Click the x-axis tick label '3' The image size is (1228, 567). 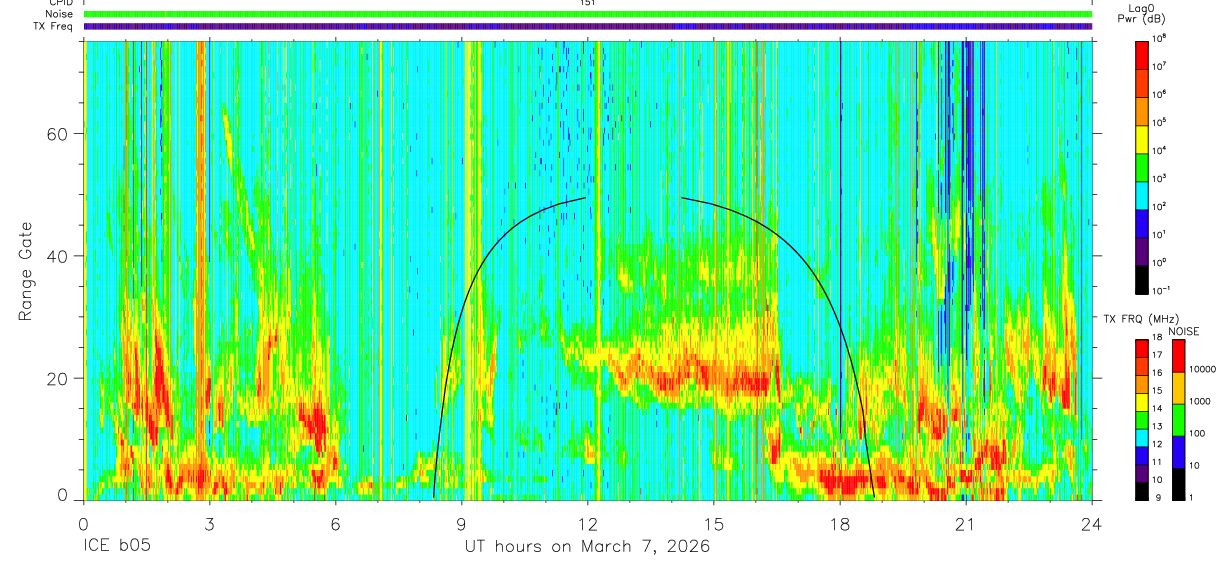coord(210,523)
